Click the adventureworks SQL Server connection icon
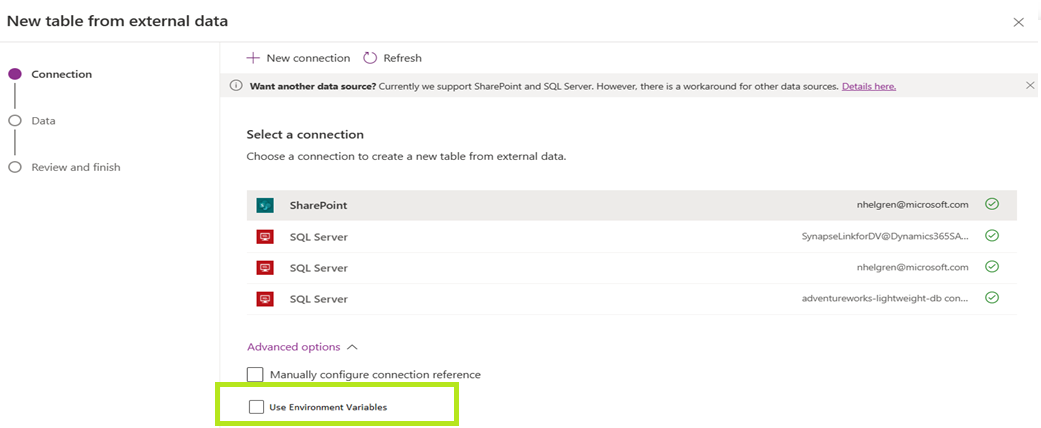This screenshot has width=1041, height=428. pyautogui.click(x=265, y=298)
